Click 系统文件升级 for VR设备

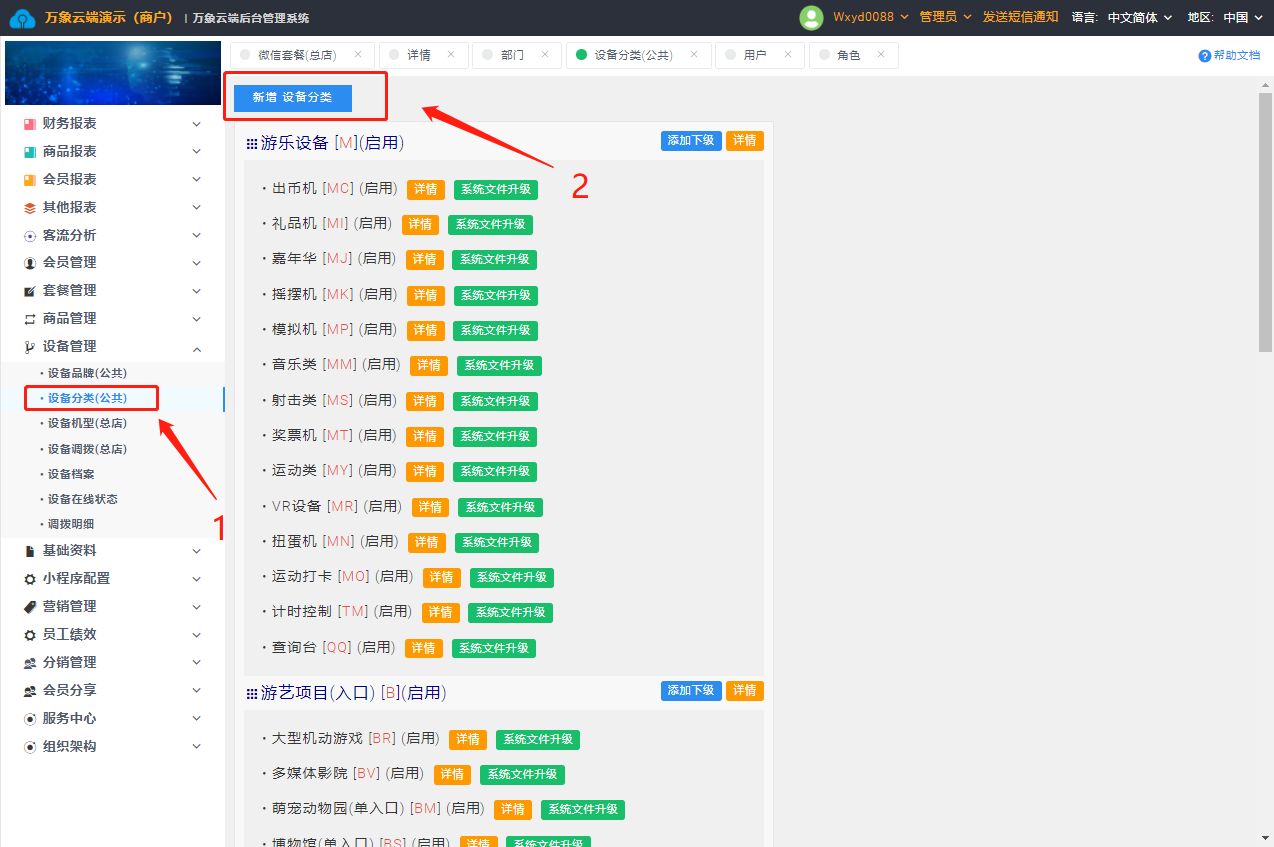point(500,507)
